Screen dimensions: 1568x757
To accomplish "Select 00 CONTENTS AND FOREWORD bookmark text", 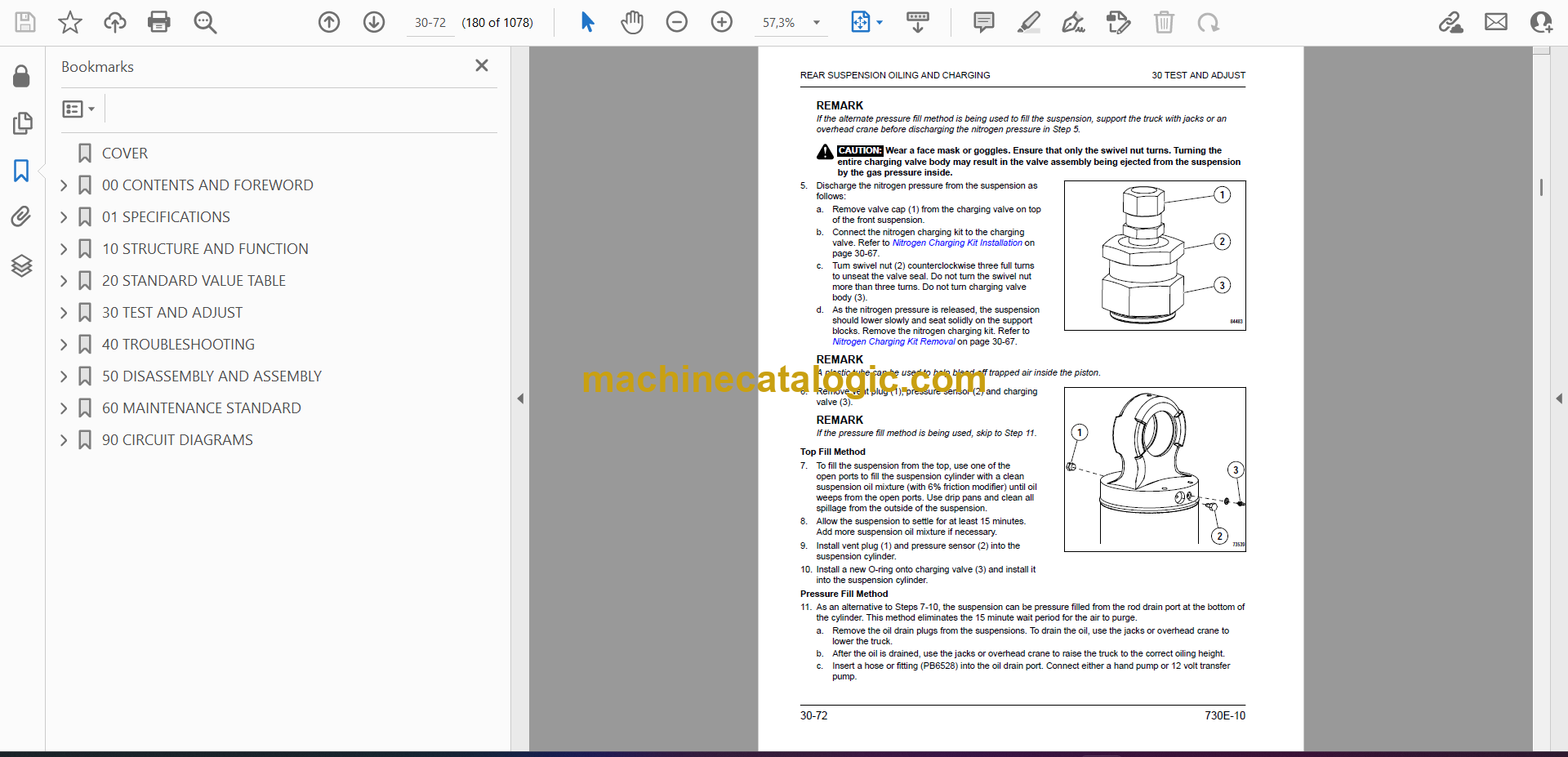I will pos(207,185).
